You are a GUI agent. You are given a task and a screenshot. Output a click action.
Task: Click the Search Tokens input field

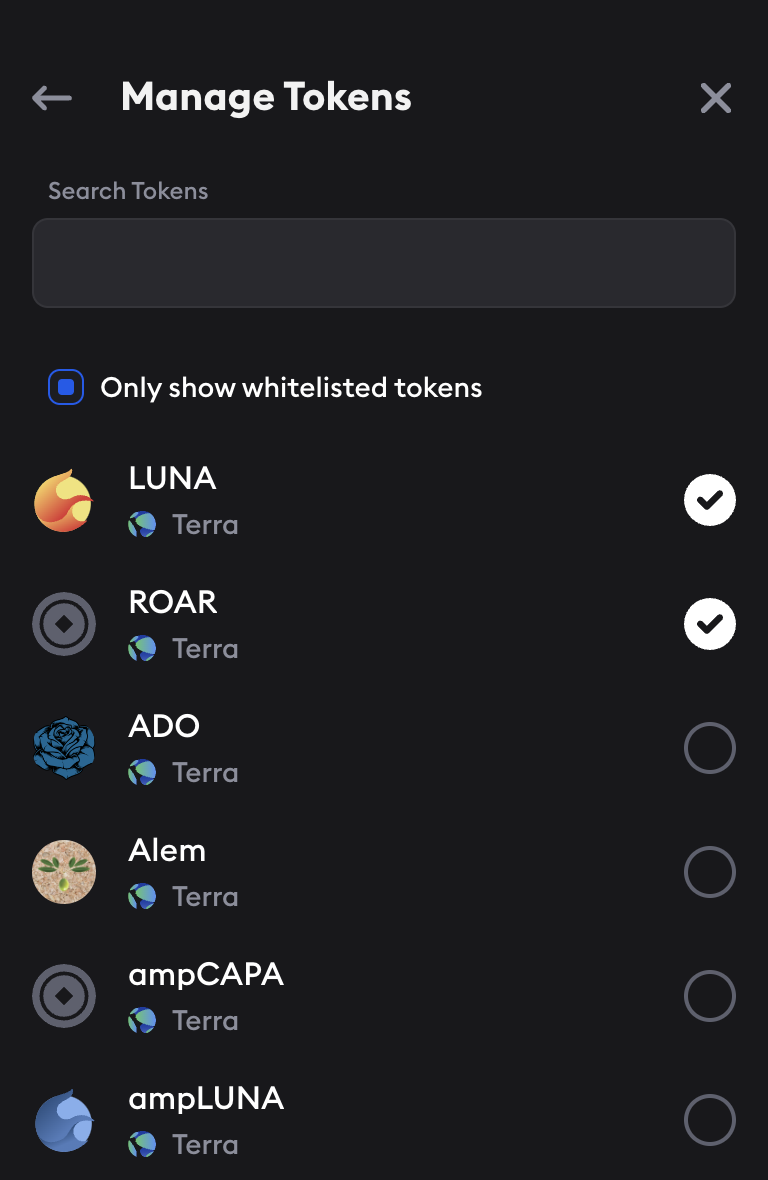(x=384, y=263)
